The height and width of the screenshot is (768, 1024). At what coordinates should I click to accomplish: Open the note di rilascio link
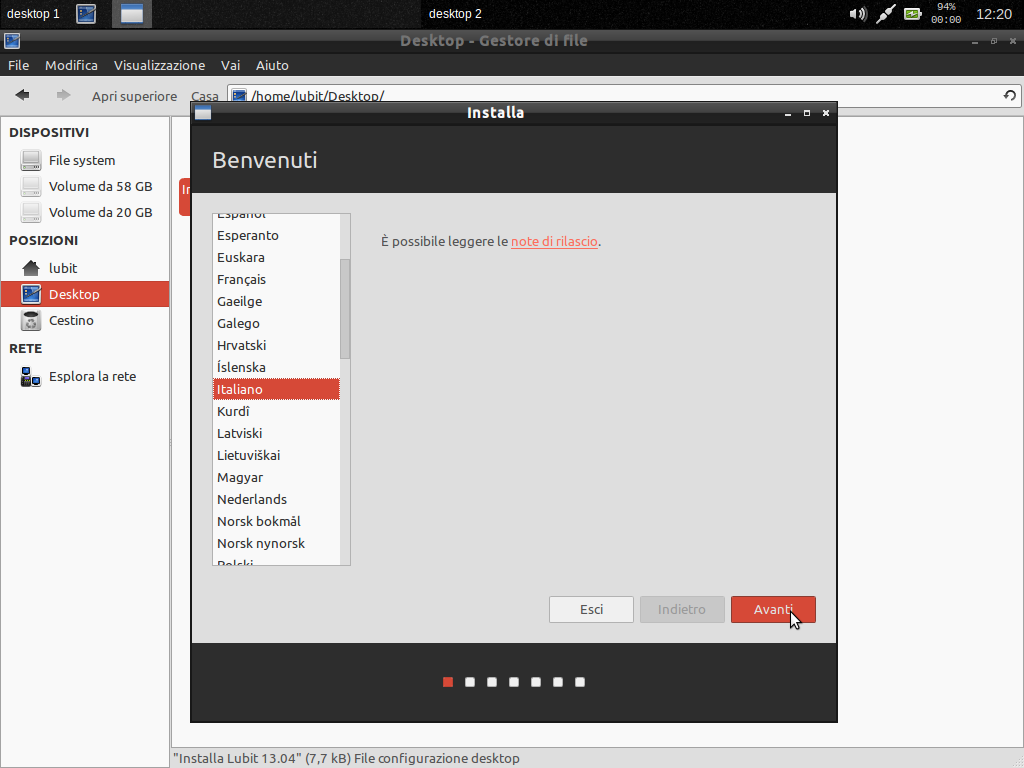click(x=554, y=241)
